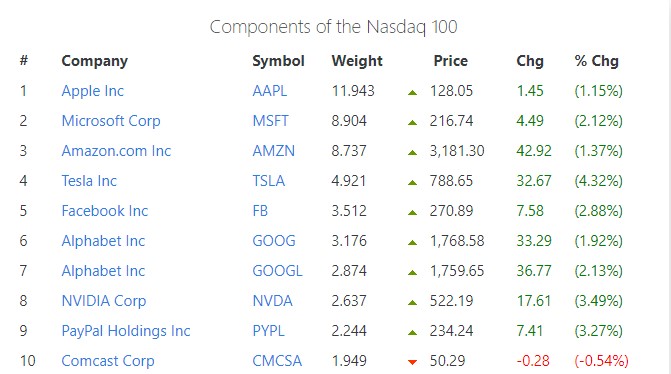Click the AAPL ticker symbol
The image size is (671, 374).
(270, 91)
